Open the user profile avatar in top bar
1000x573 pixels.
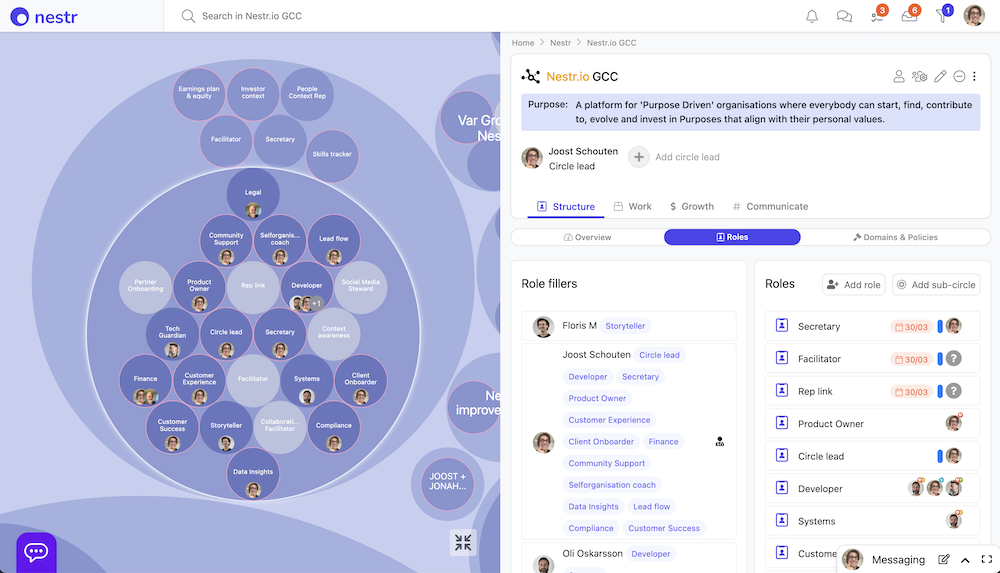[974, 15]
